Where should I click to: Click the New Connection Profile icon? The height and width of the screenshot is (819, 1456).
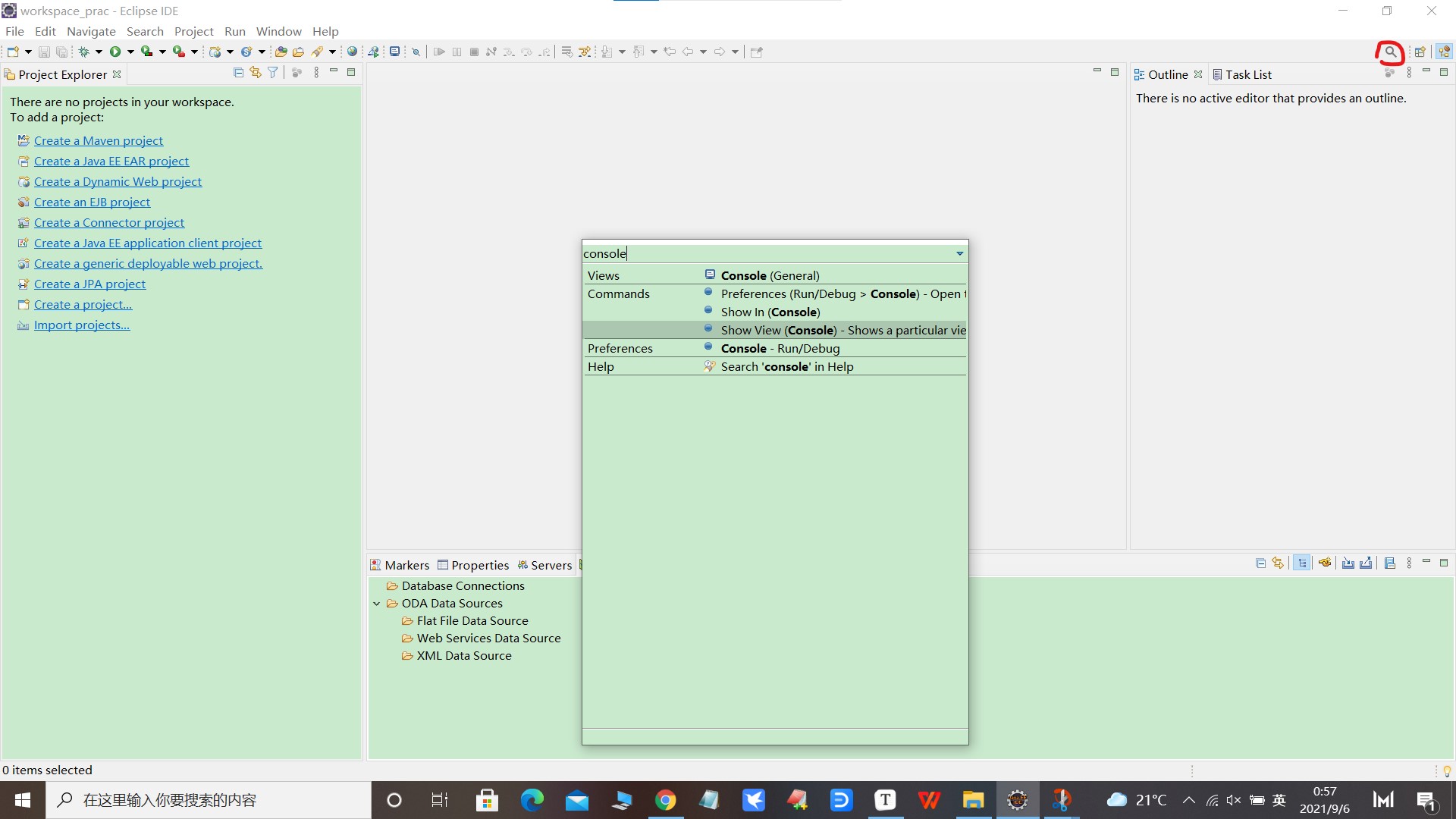(x=1325, y=563)
